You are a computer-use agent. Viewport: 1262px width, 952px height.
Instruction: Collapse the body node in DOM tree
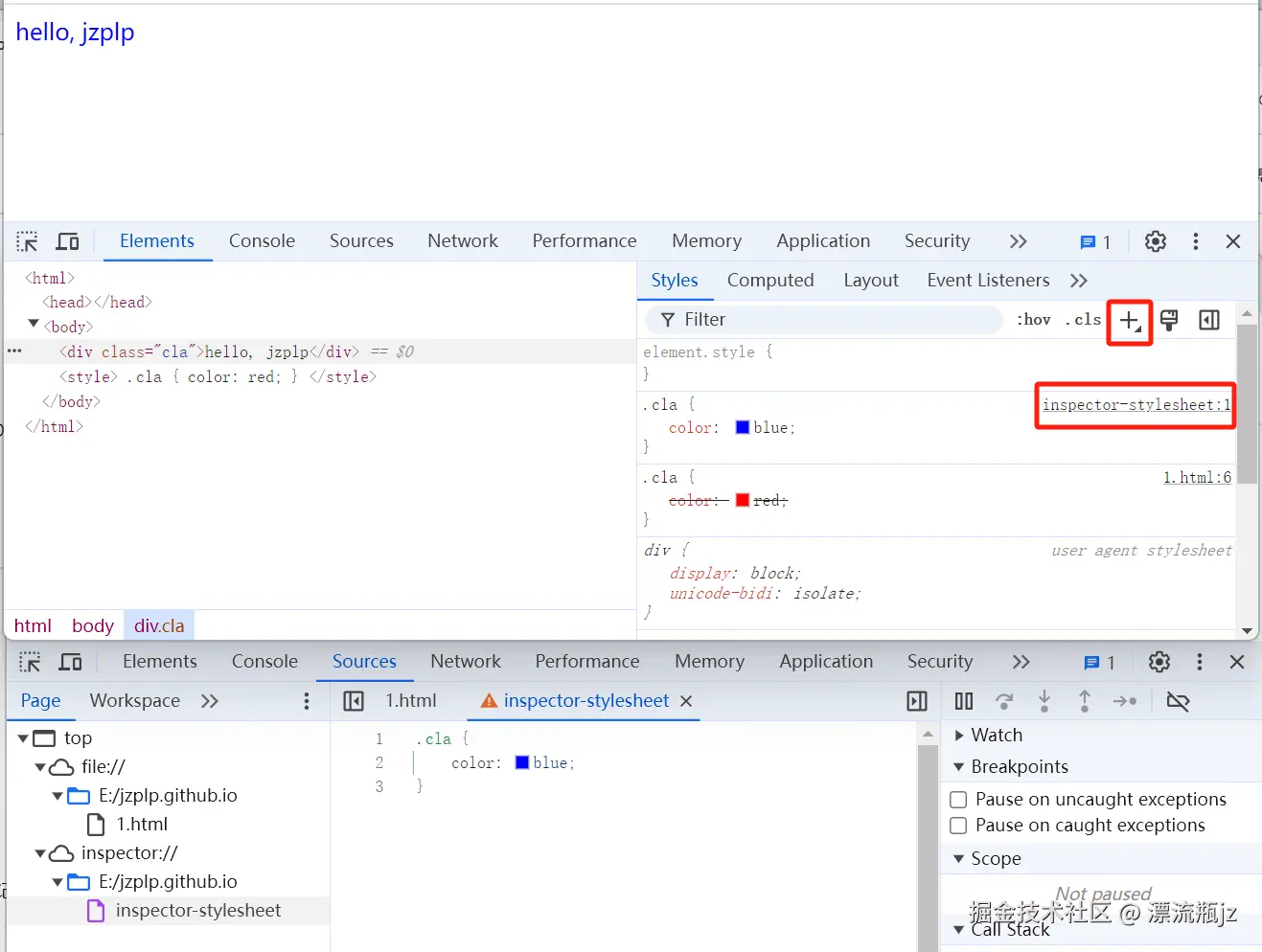tap(34, 326)
